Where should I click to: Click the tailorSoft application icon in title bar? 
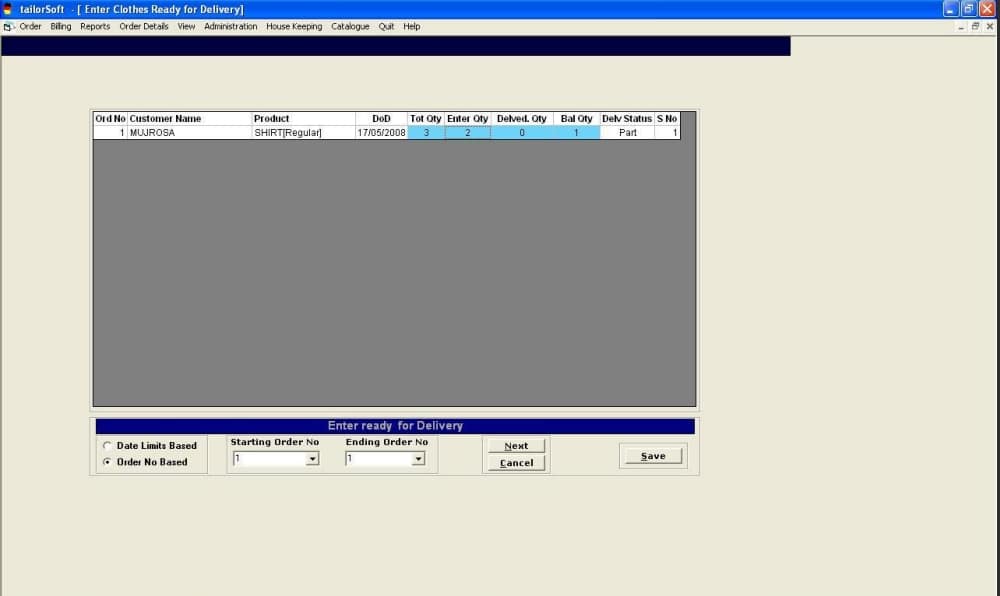click(x=8, y=9)
